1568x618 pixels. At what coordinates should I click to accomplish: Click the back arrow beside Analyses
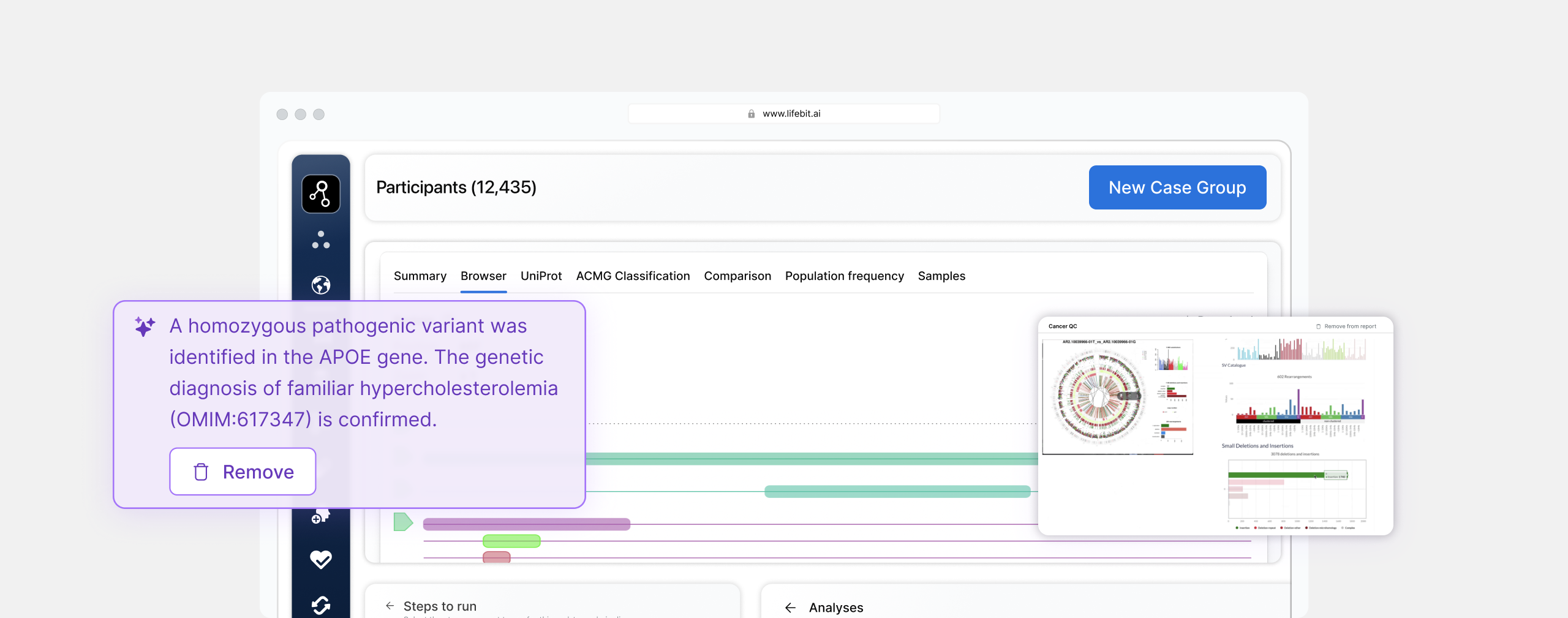[790, 608]
